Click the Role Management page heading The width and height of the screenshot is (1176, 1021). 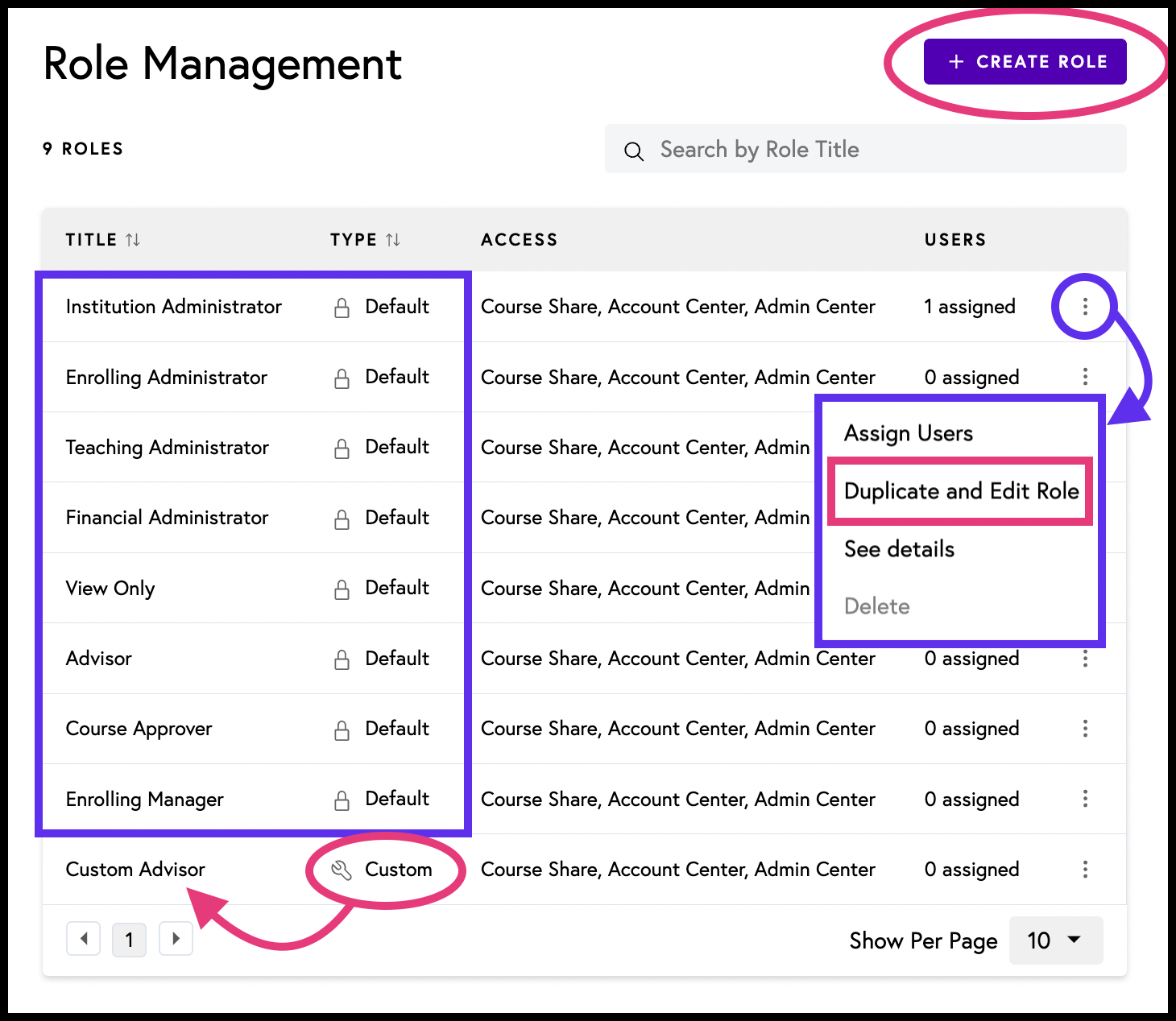pyautogui.click(x=223, y=64)
